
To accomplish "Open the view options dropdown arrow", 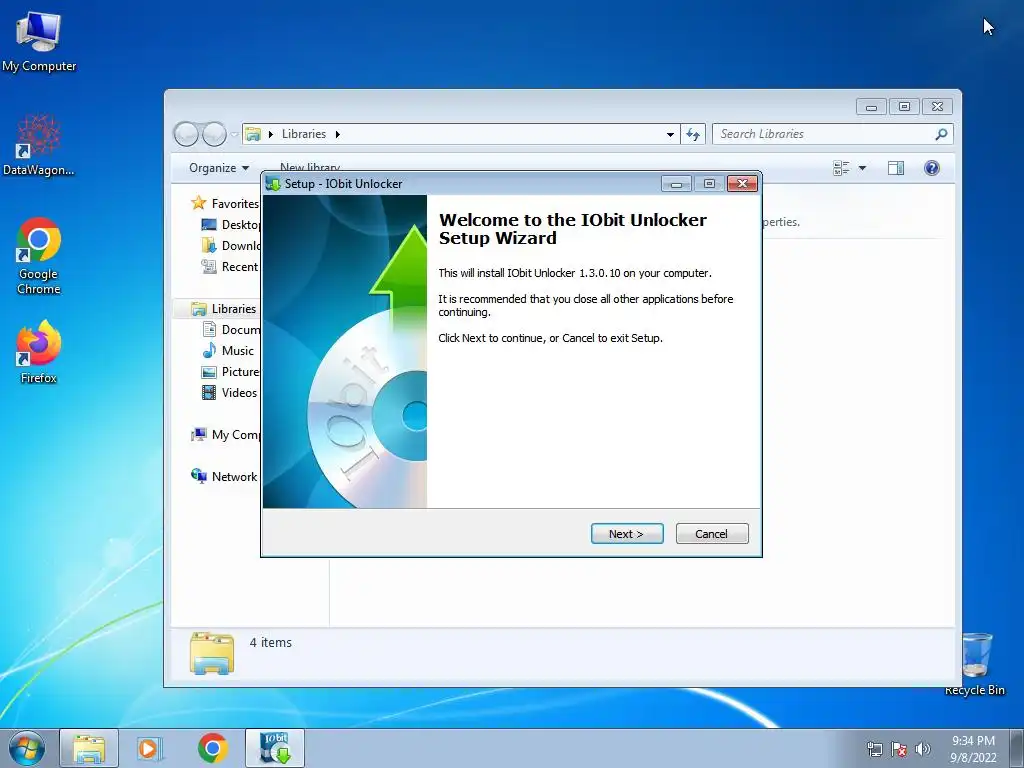I will click(862, 168).
